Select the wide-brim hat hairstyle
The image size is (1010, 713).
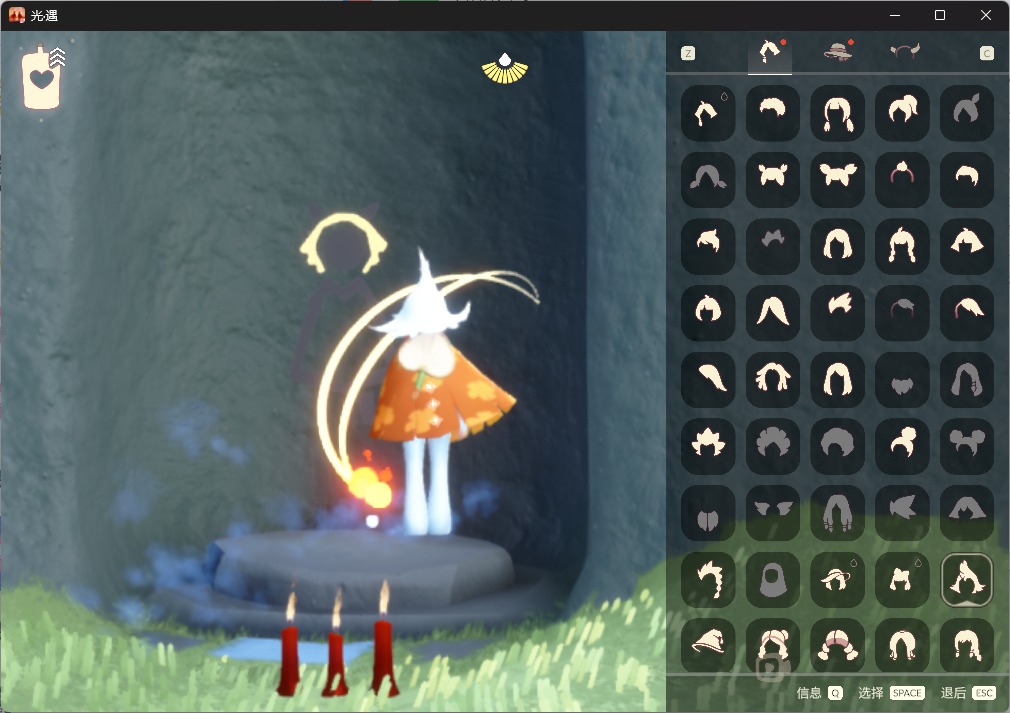[x=837, y=580]
